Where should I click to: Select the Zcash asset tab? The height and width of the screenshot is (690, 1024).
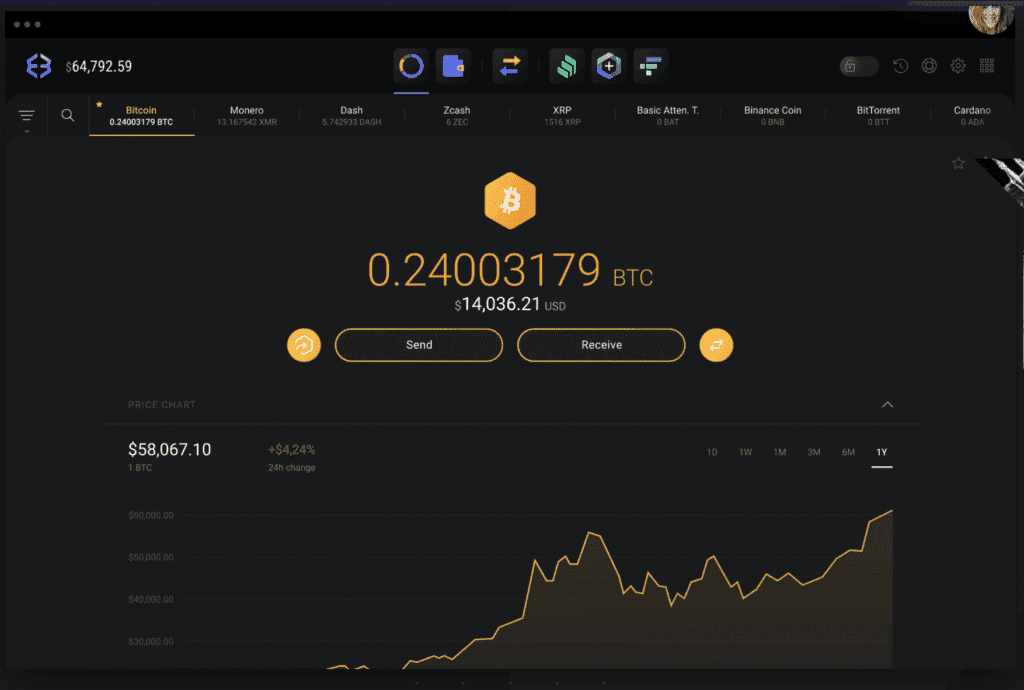click(x=456, y=115)
